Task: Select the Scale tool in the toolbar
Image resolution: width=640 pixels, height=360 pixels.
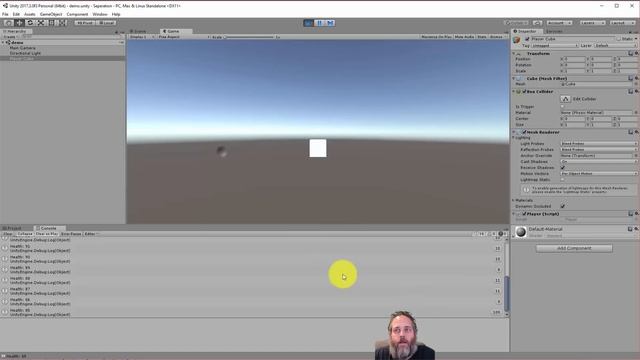Action: pyautogui.click(x=41, y=23)
